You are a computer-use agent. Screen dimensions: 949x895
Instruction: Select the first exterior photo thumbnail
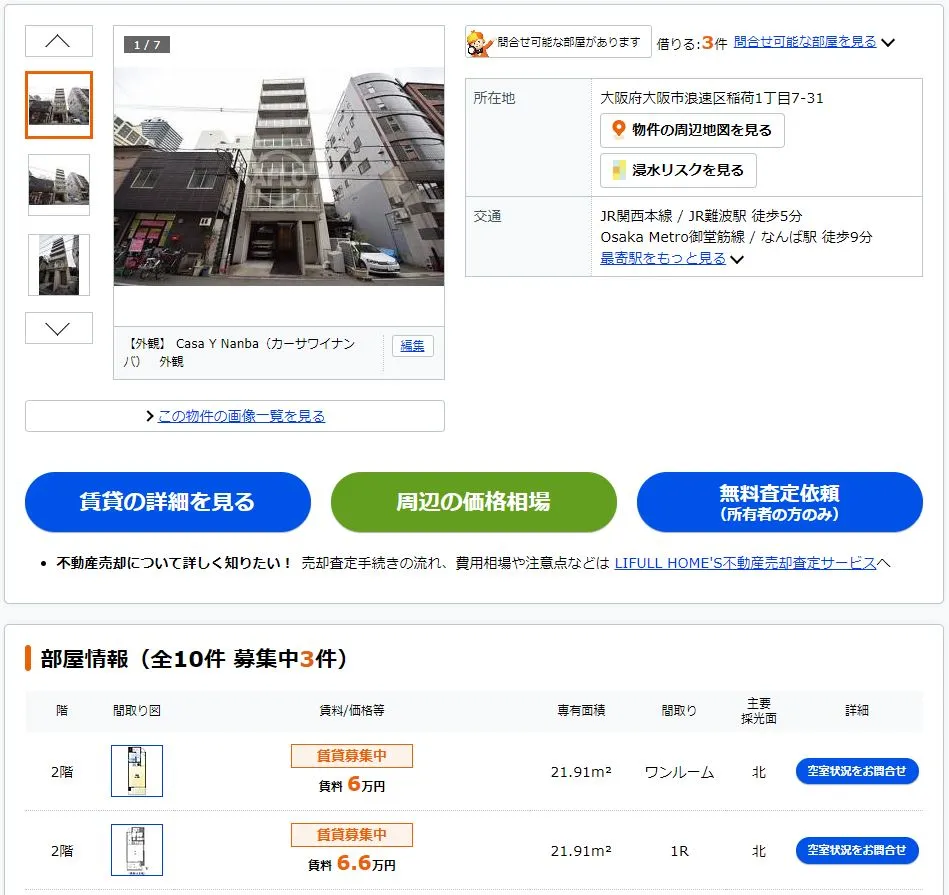(59, 105)
